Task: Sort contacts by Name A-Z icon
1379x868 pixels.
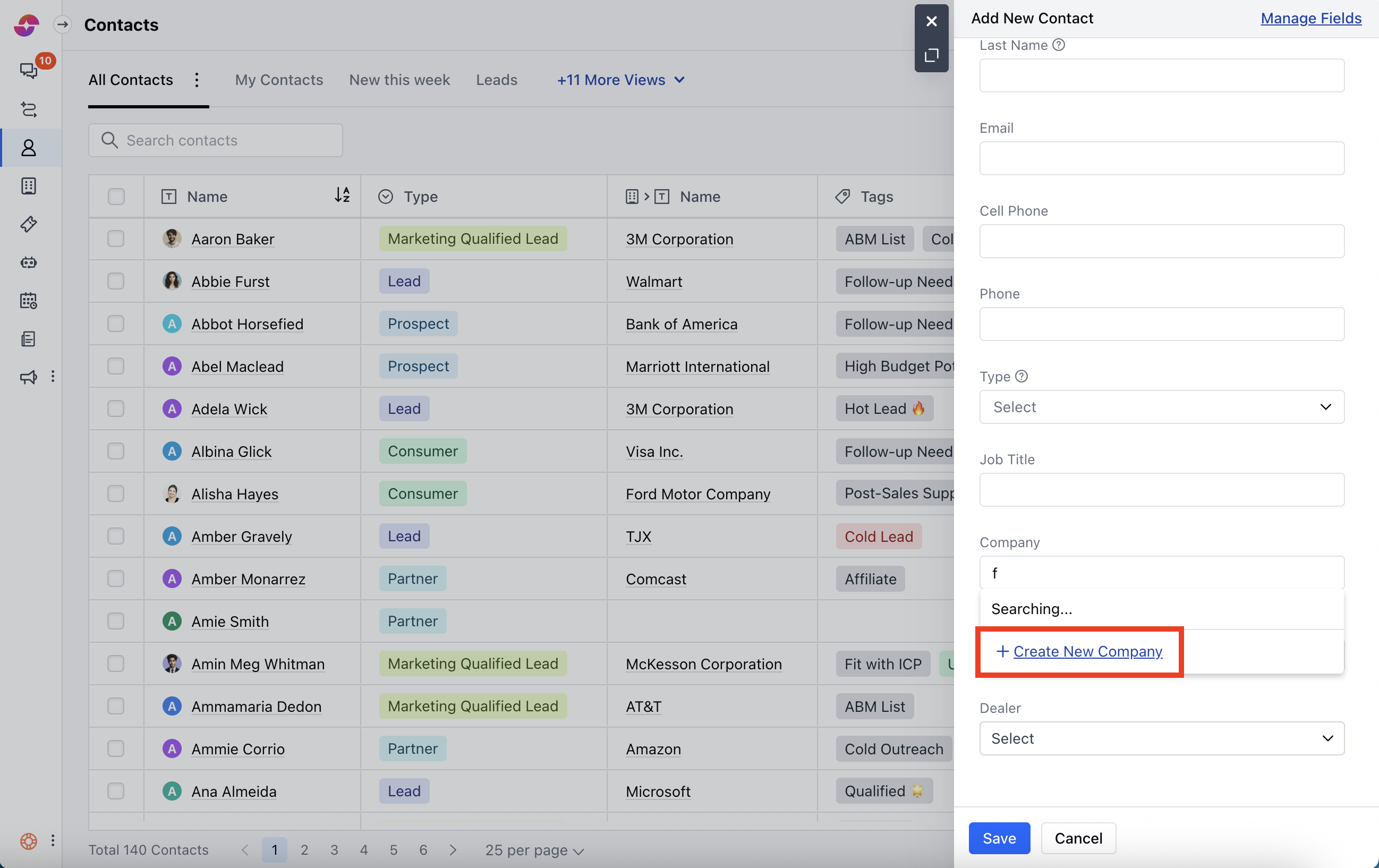Action: 342,195
